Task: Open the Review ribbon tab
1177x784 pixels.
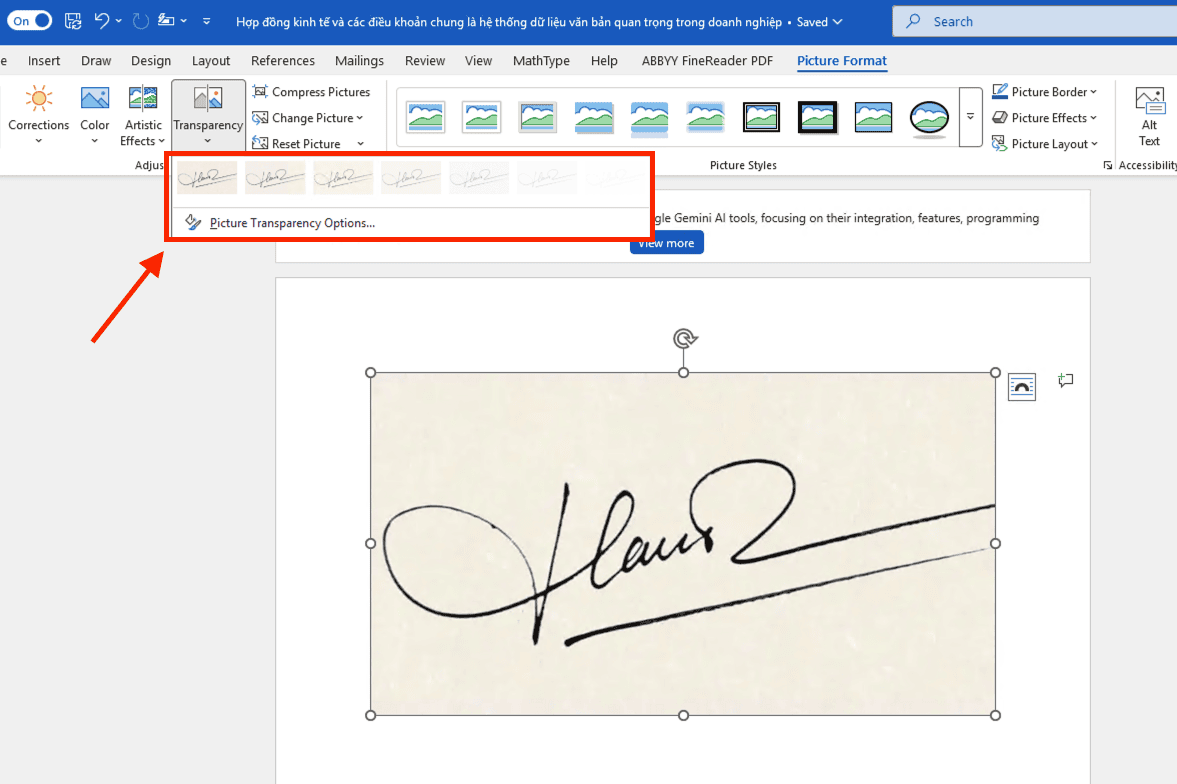Action: (x=425, y=61)
